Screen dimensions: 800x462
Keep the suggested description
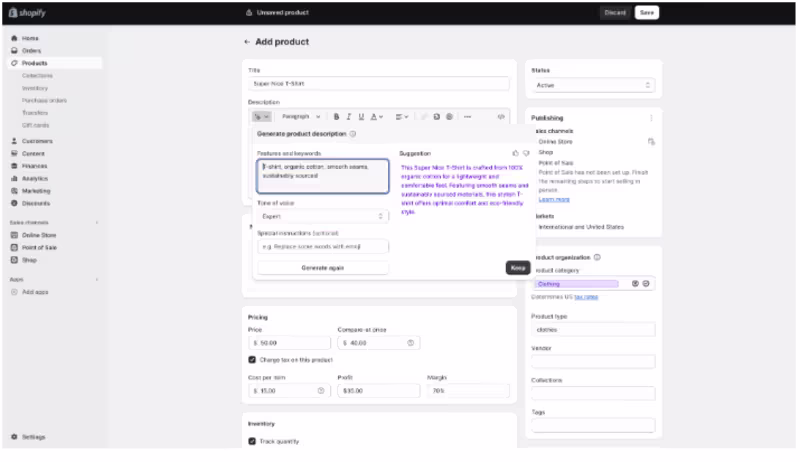point(518,268)
